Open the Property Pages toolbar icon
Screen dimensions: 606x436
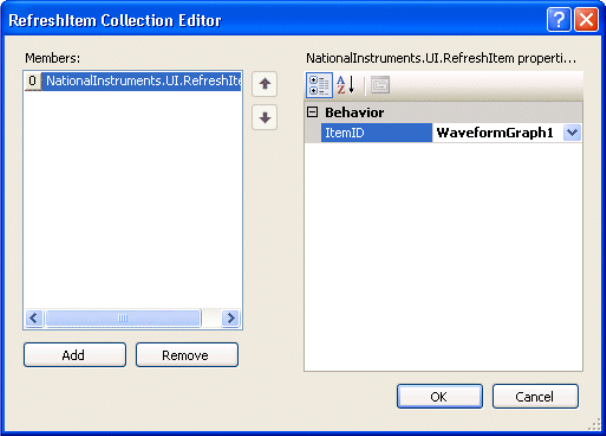(x=380, y=85)
